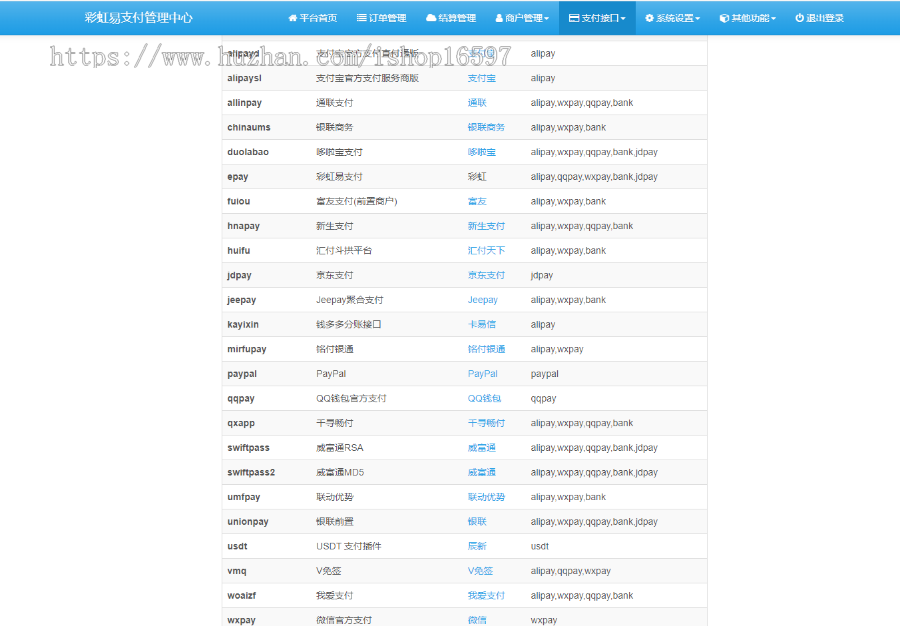
Task: Click the gear icon beside 系统设置
Action: pos(649,18)
